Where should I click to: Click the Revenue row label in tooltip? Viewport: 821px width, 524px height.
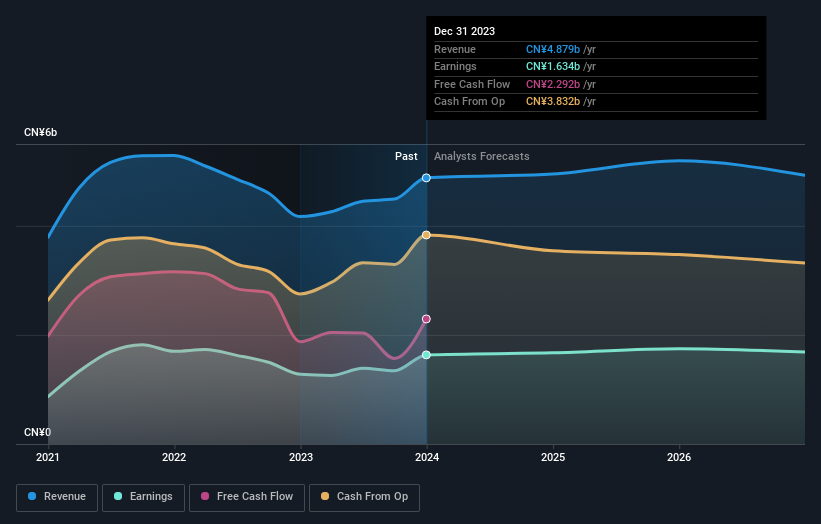[x=454, y=49]
